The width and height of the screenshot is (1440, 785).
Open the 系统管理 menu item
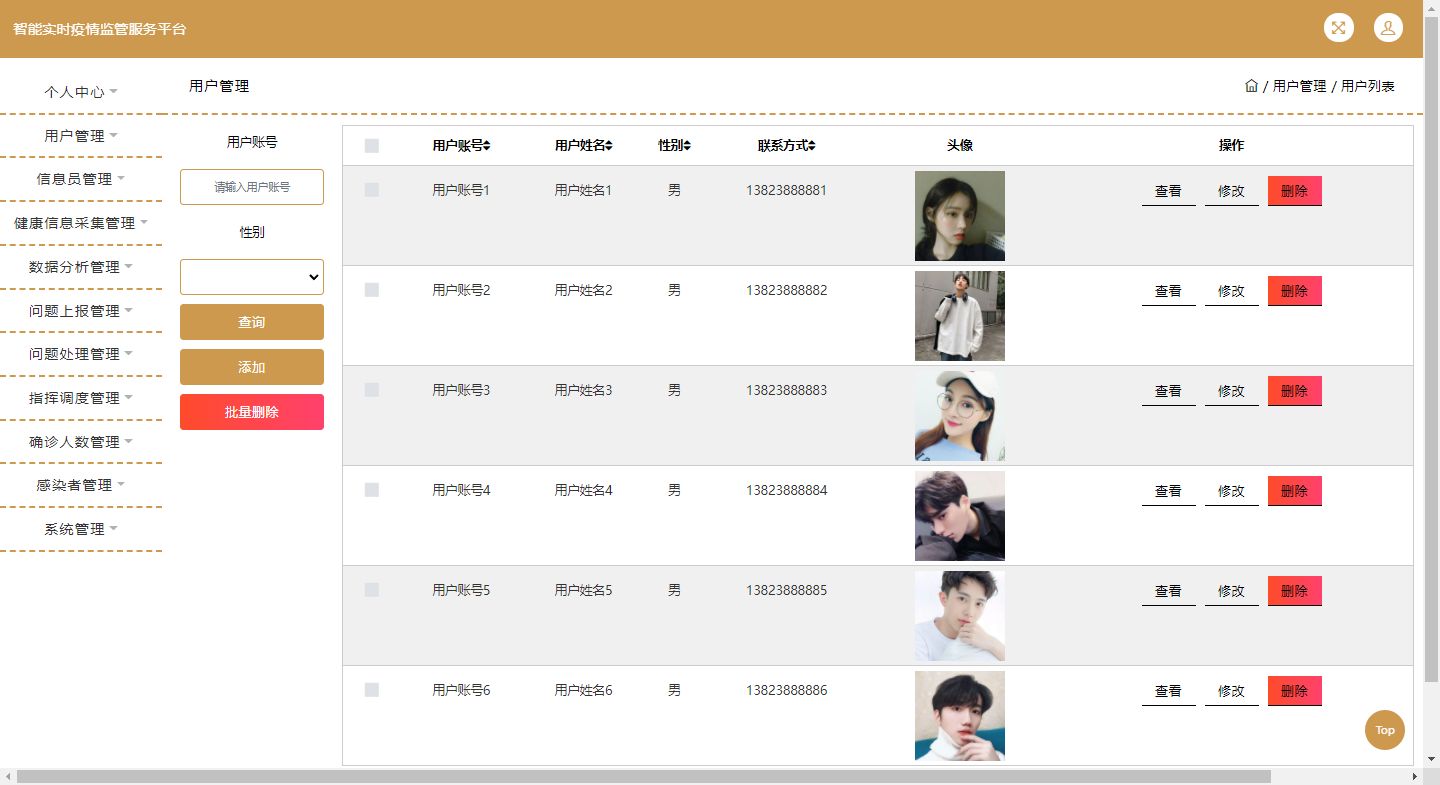pyautogui.click(x=81, y=529)
